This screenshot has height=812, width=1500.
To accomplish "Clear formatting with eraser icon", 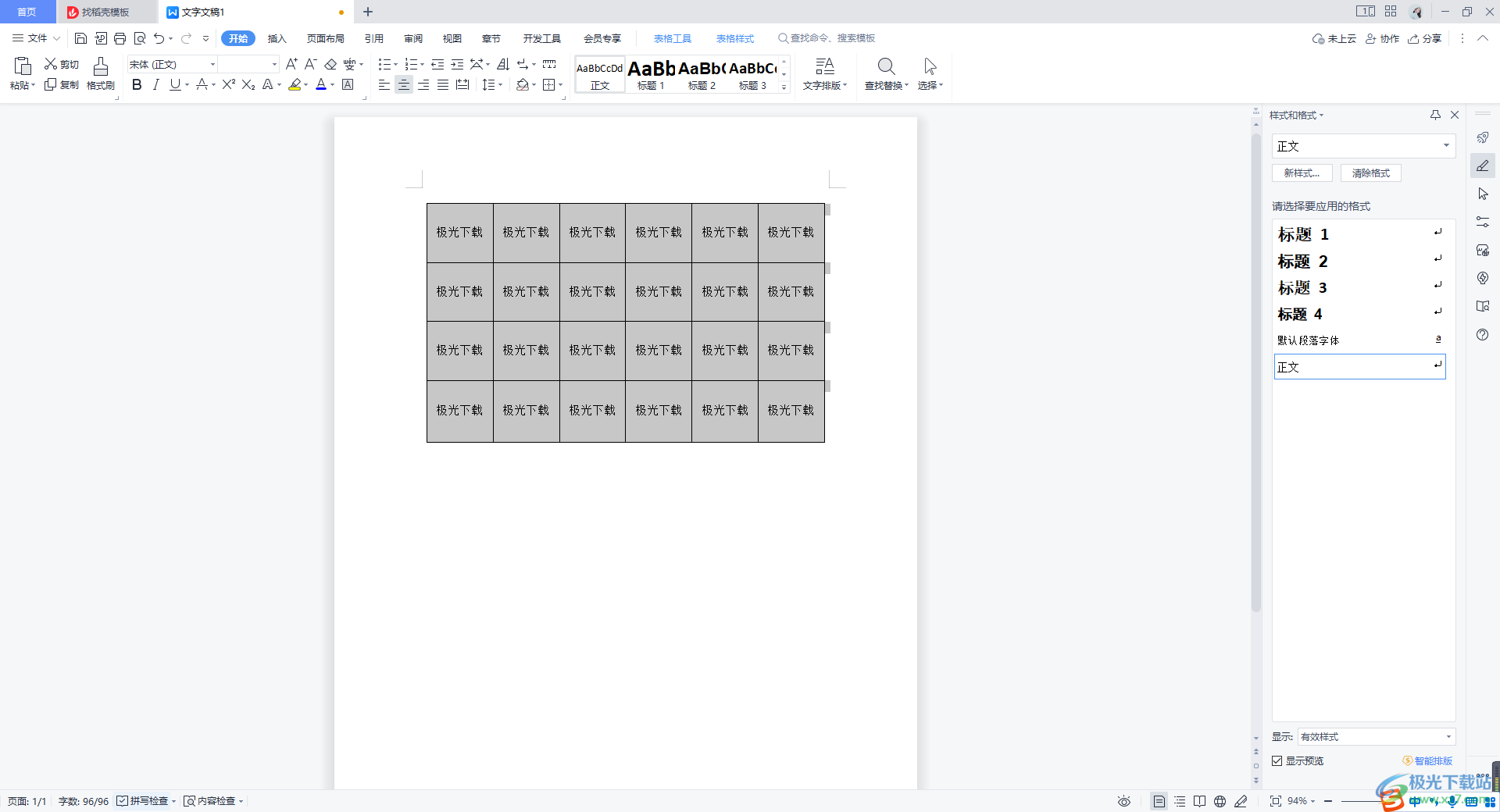I will [330, 64].
